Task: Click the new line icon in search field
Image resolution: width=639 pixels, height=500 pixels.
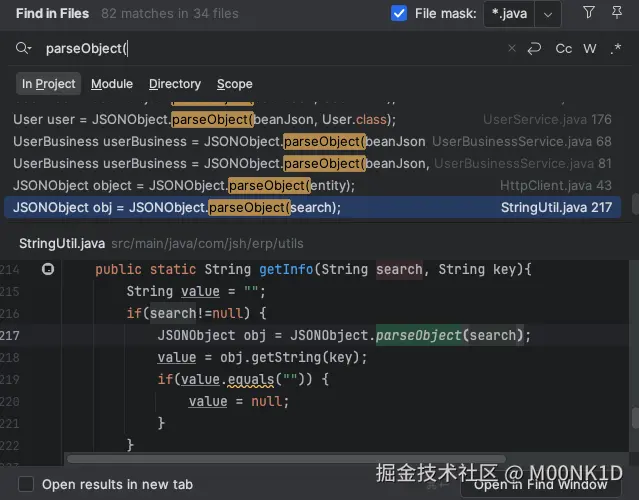Action: [534, 48]
